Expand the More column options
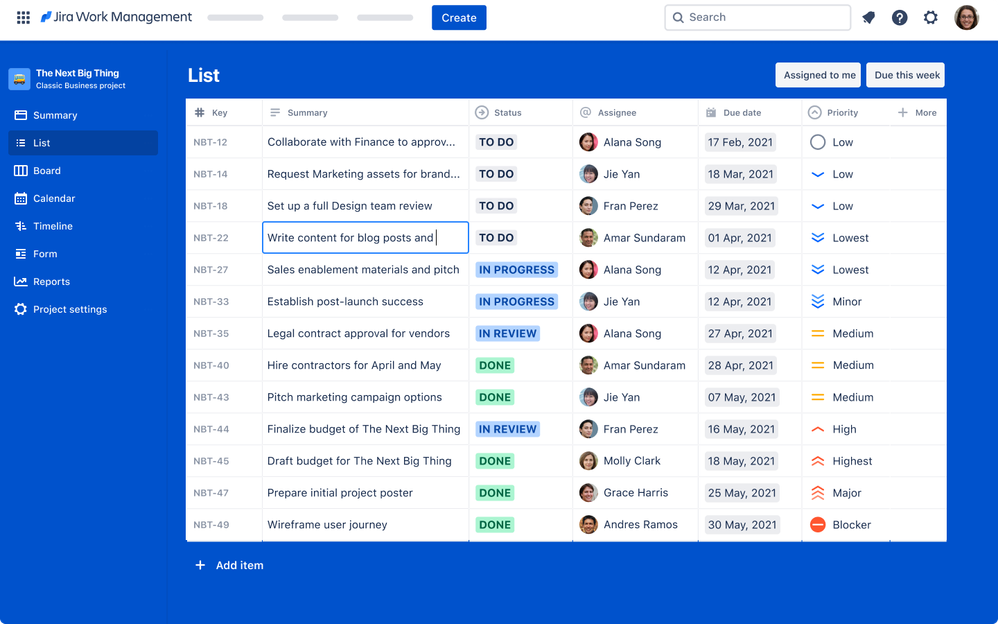 pos(916,112)
